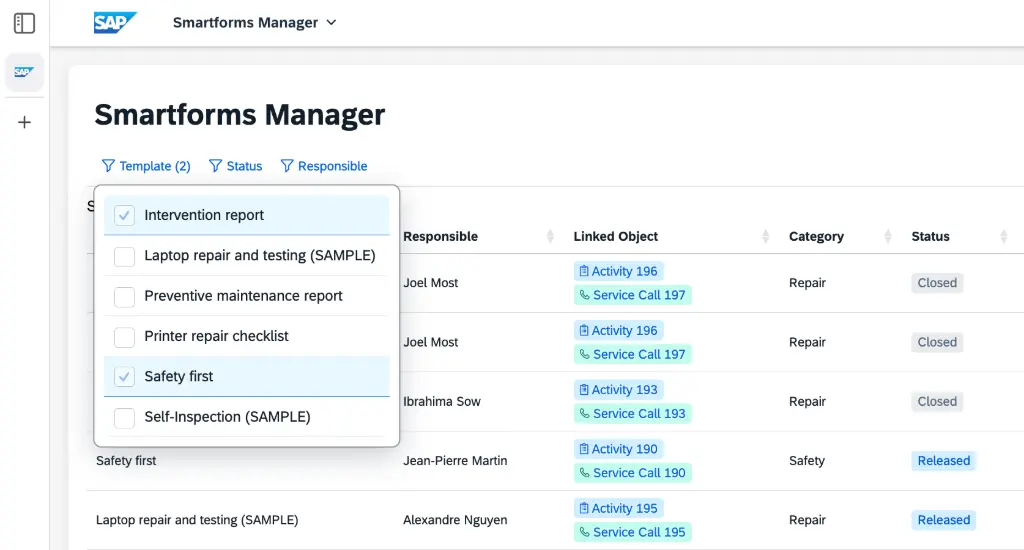Click the Safety category cell
Image resolution: width=1024 pixels, height=550 pixels.
pyautogui.click(x=807, y=461)
